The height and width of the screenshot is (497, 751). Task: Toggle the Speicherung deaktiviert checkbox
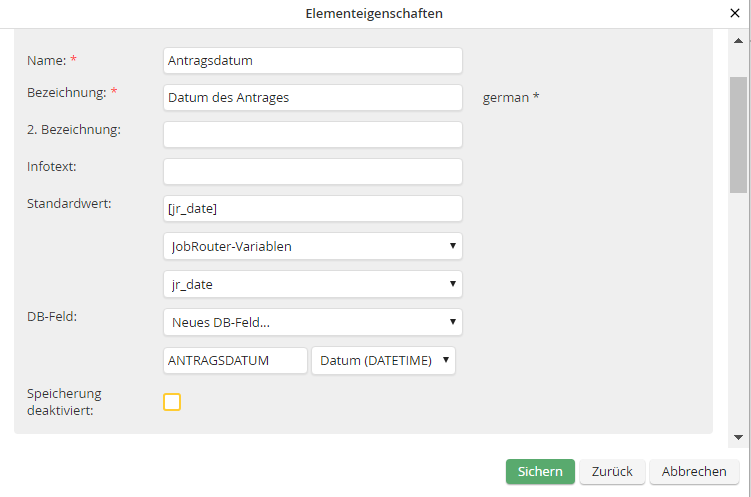point(172,402)
